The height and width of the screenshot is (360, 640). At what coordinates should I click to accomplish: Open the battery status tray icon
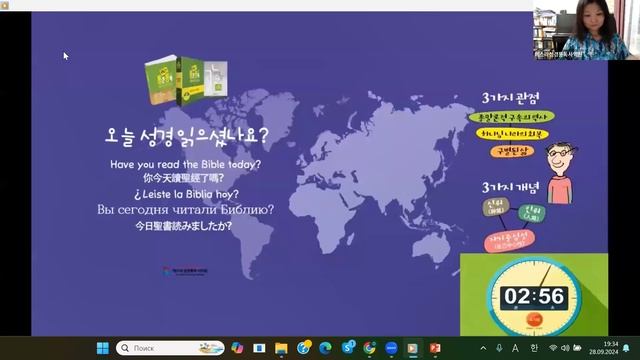(x=577, y=348)
